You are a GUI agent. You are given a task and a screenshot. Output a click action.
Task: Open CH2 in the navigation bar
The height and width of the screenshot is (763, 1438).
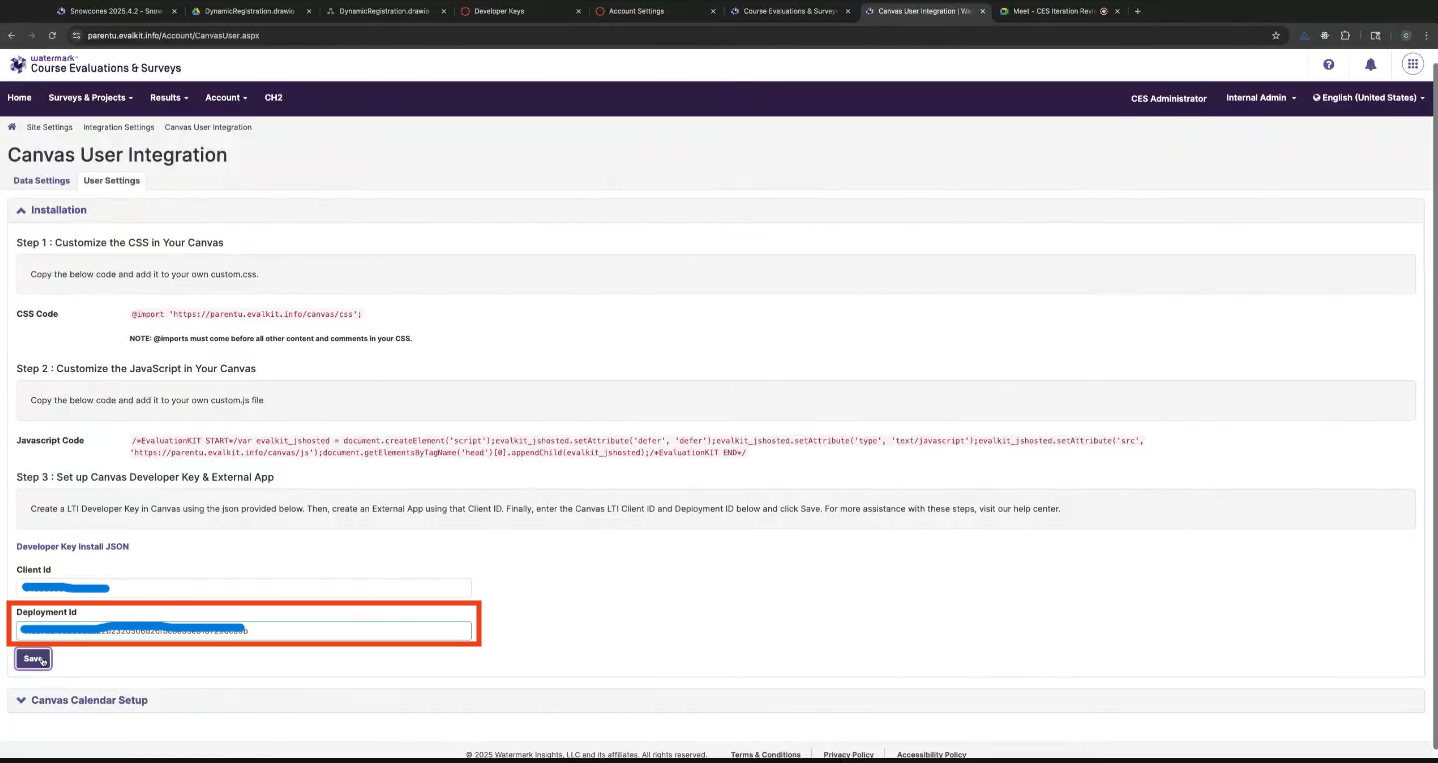[x=273, y=98]
